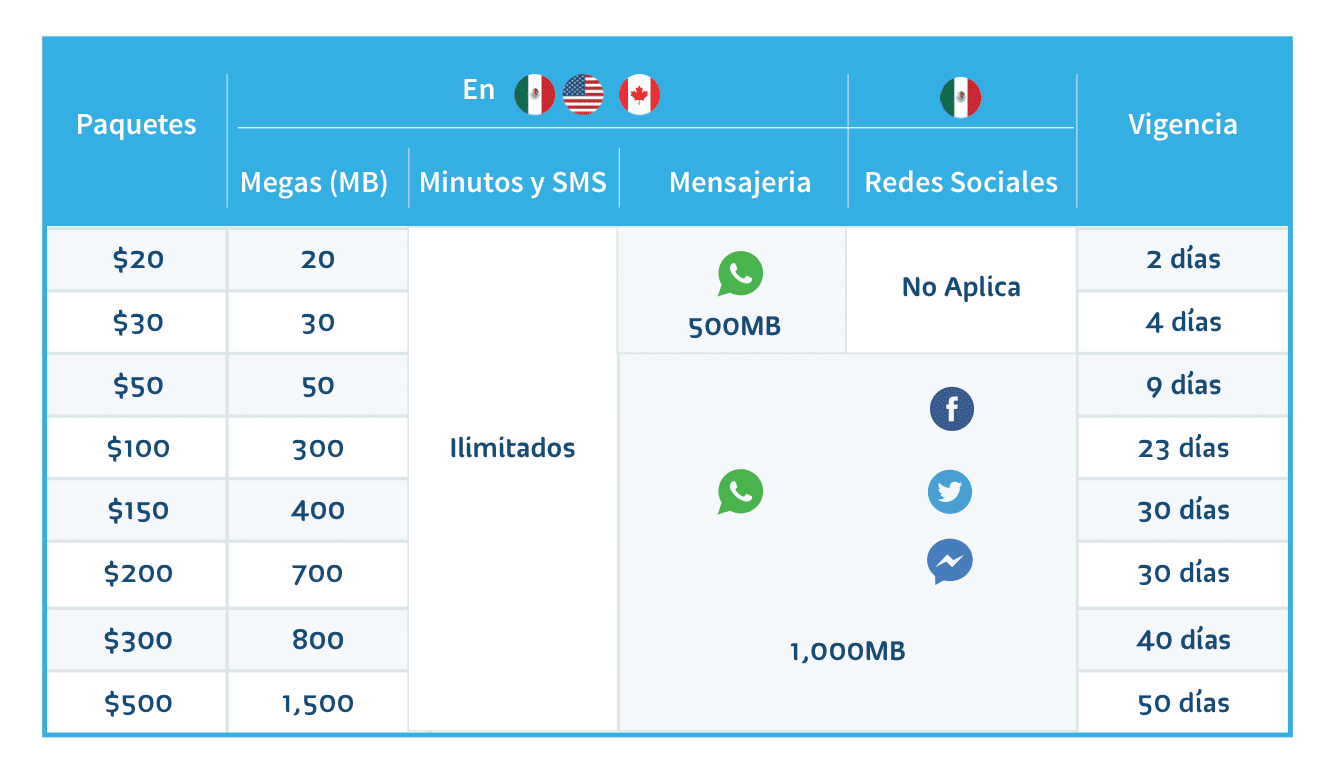Click the WhatsApp icon above 500MB
Screen dimensions: 1326x769
740,274
